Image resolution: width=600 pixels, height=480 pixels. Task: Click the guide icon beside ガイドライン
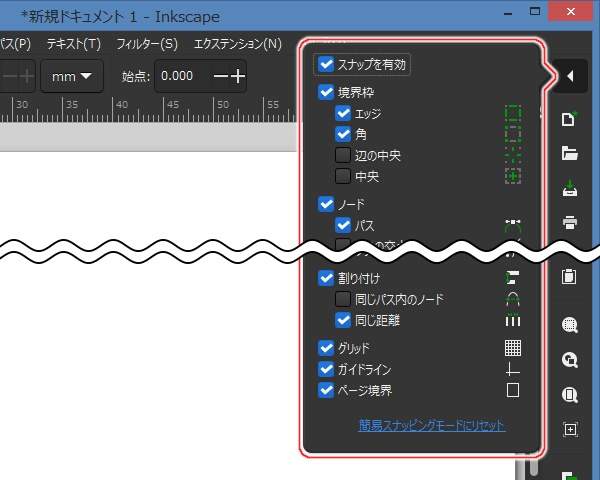click(513, 369)
